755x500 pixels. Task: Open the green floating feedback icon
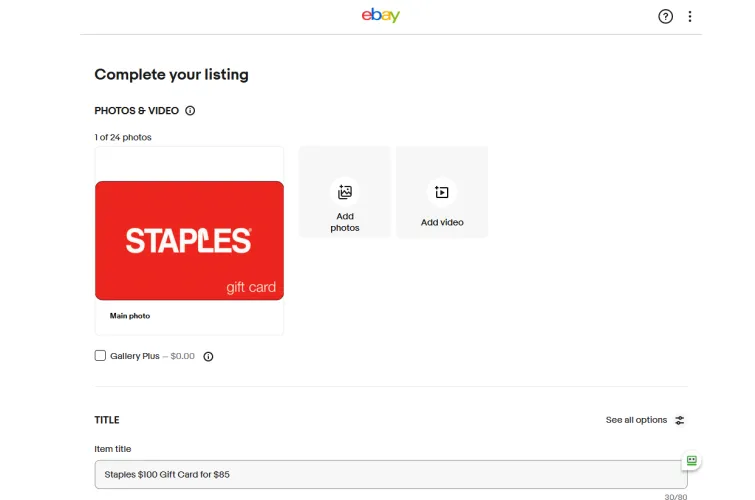pos(690,461)
